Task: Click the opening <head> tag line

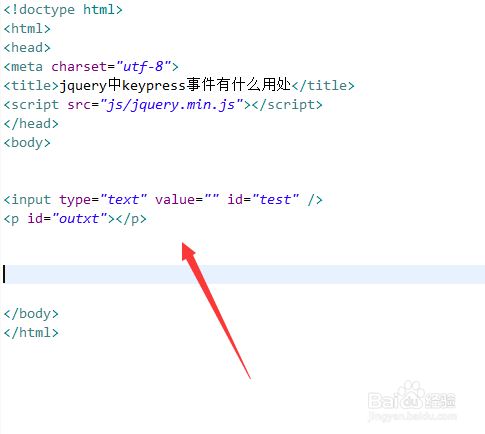Action: click(27, 48)
